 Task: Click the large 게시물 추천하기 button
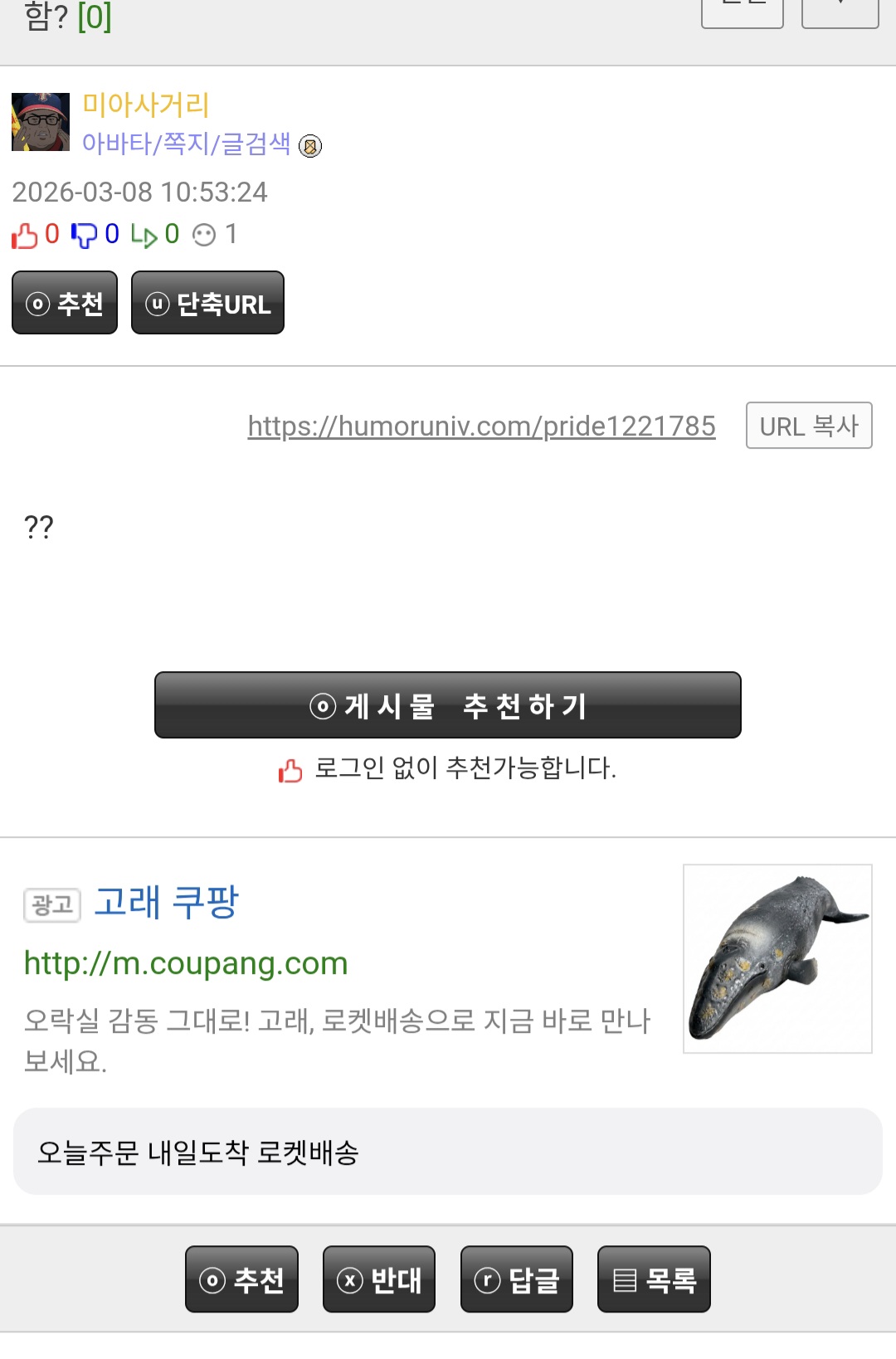pyautogui.click(x=448, y=705)
